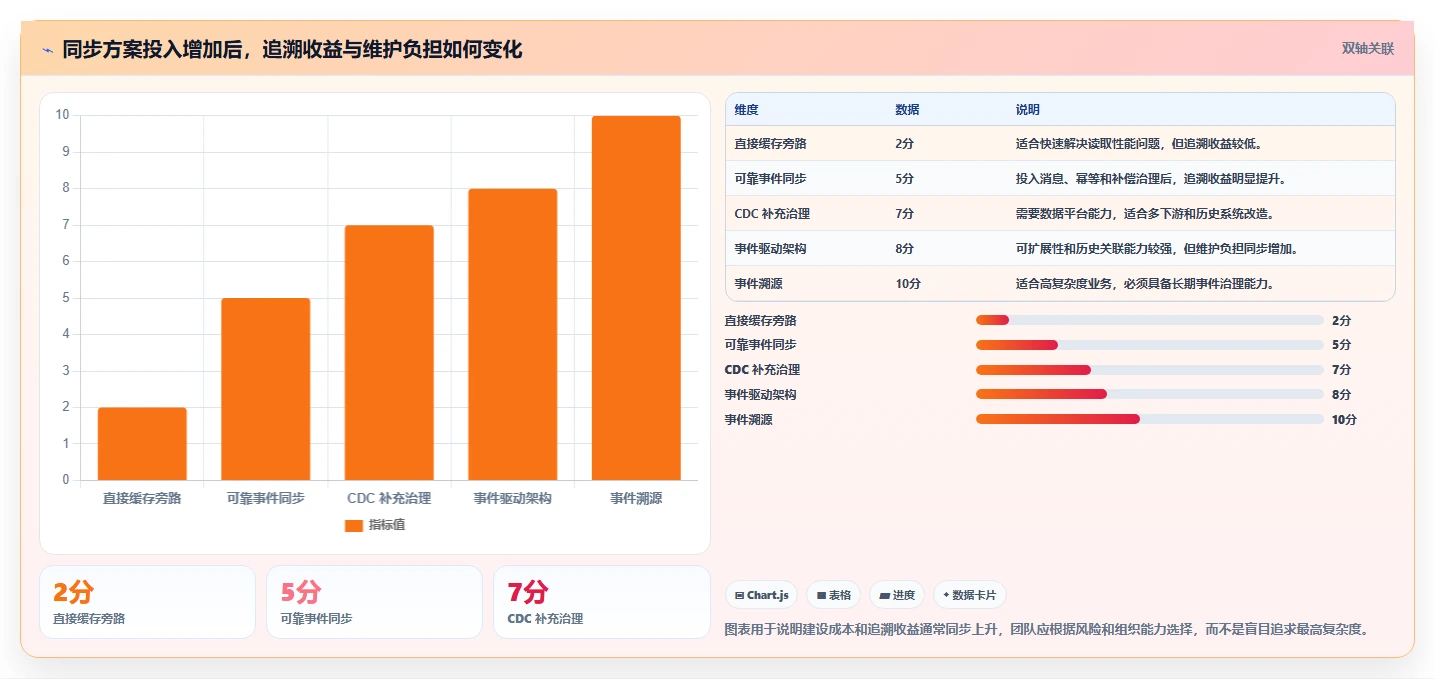Click 可靠事件同步 table row name
Image resolution: width=1435 pixels, height=679 pixels.
click(770, 179)
